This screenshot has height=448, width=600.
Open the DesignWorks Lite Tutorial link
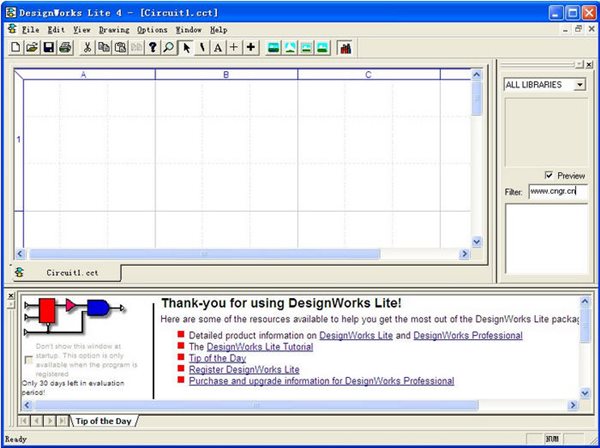[x=260, y=347]
